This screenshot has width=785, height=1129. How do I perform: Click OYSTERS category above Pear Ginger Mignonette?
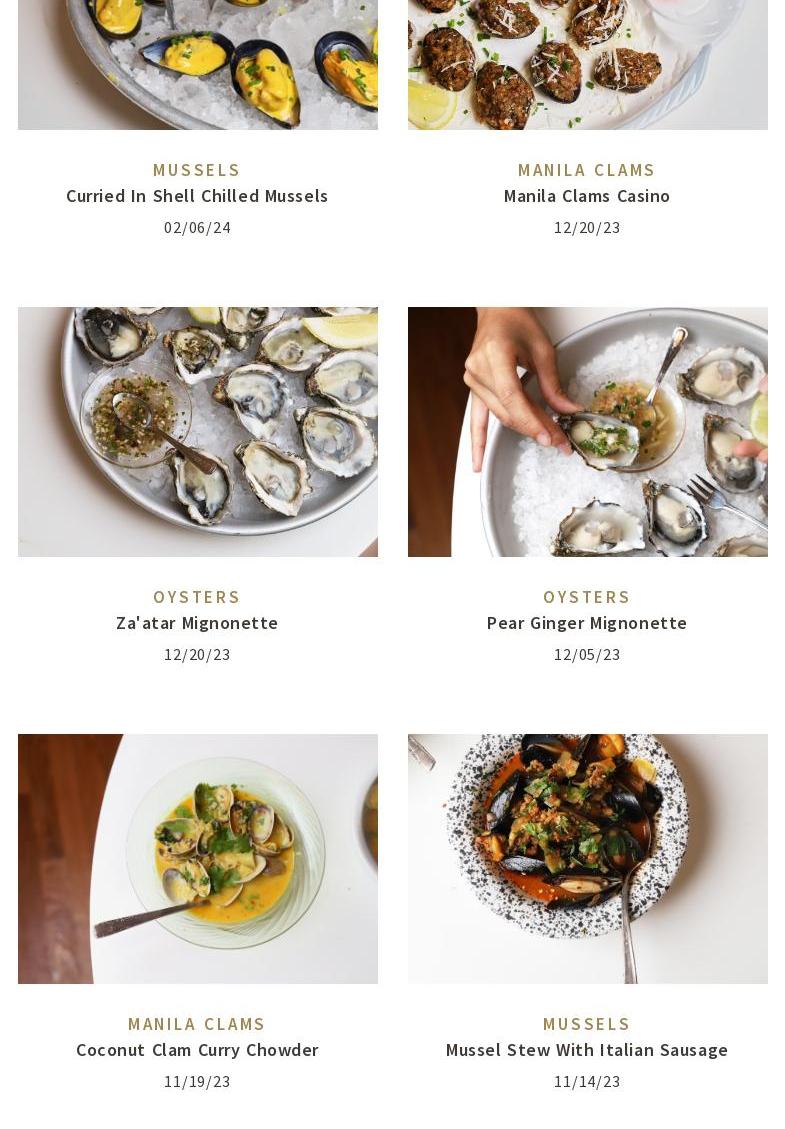586,597
